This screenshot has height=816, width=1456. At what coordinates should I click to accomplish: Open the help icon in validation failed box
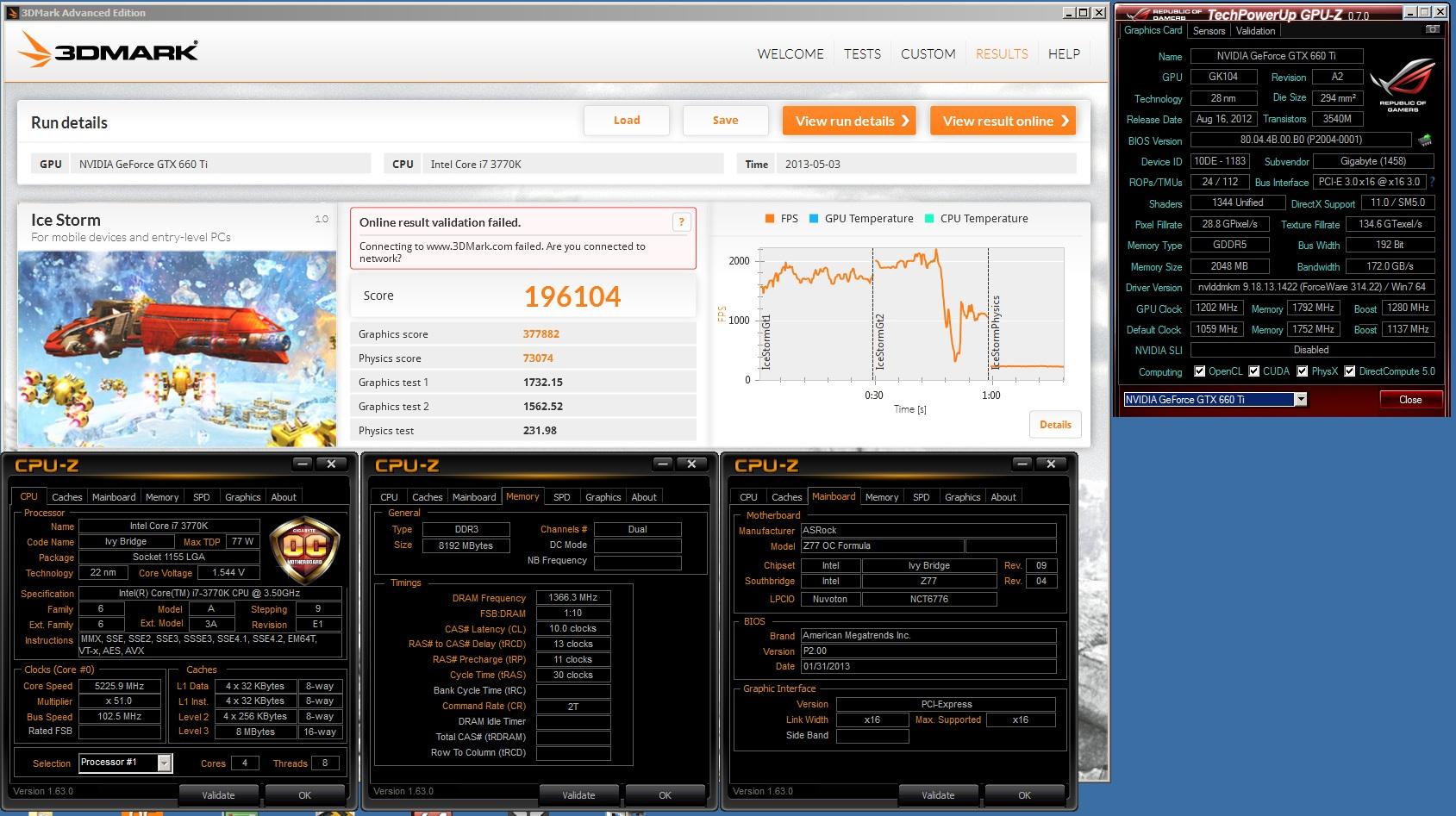pyautogui.click(x=681, y=222)
